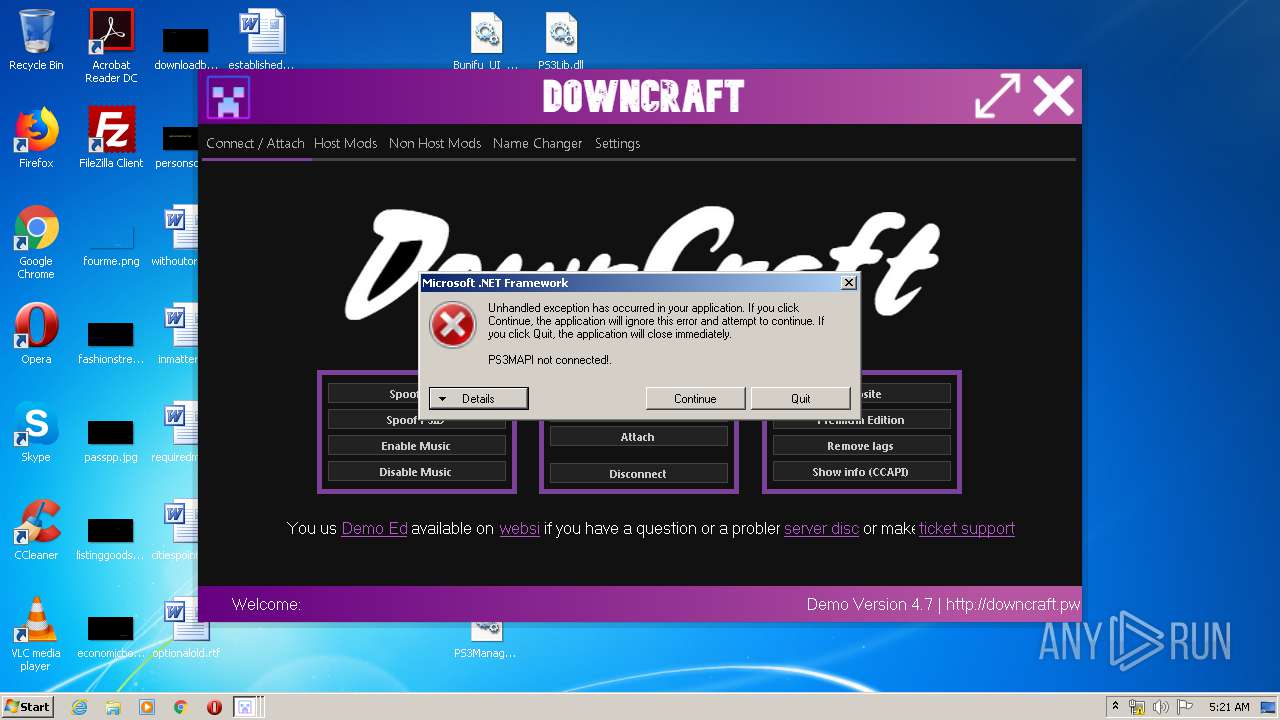Open the Bunifu_UI dll file icon

point(486,42)
